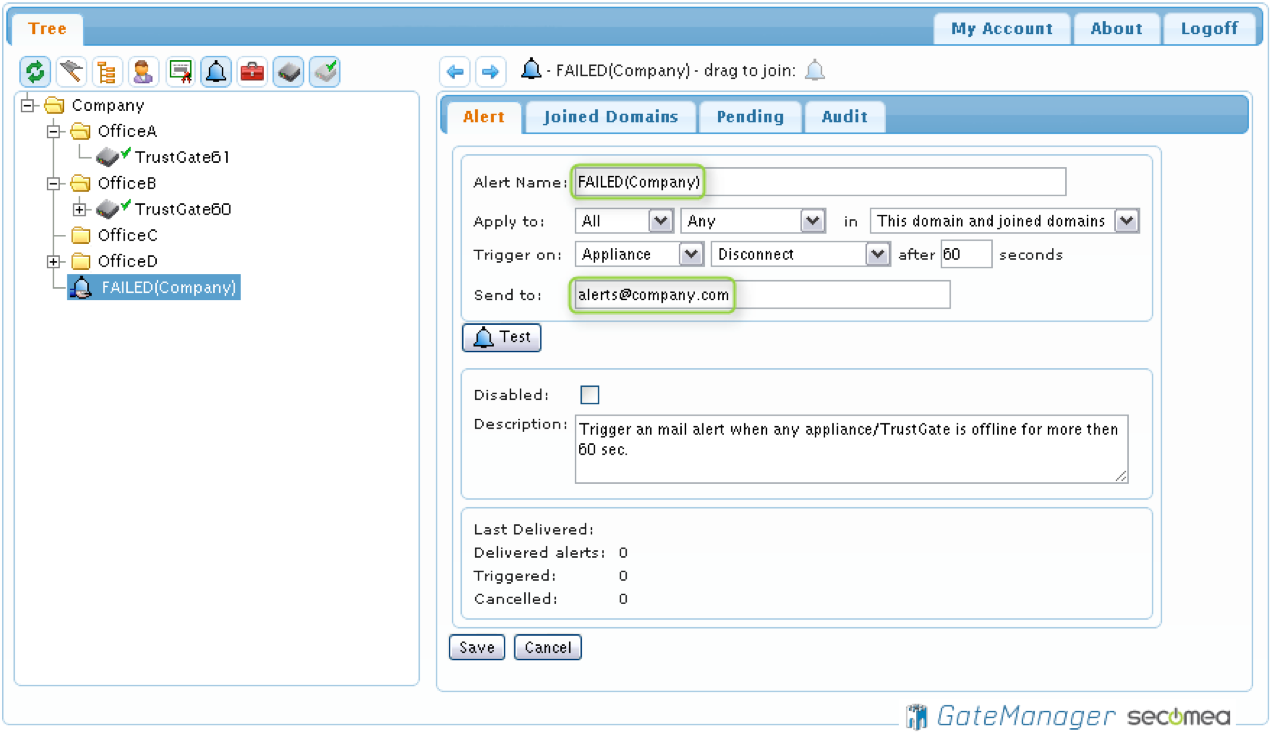The height and width of the screenshot is (735, 1277).
Task: Click the red toolbox icon
Action: click(252, 71)
